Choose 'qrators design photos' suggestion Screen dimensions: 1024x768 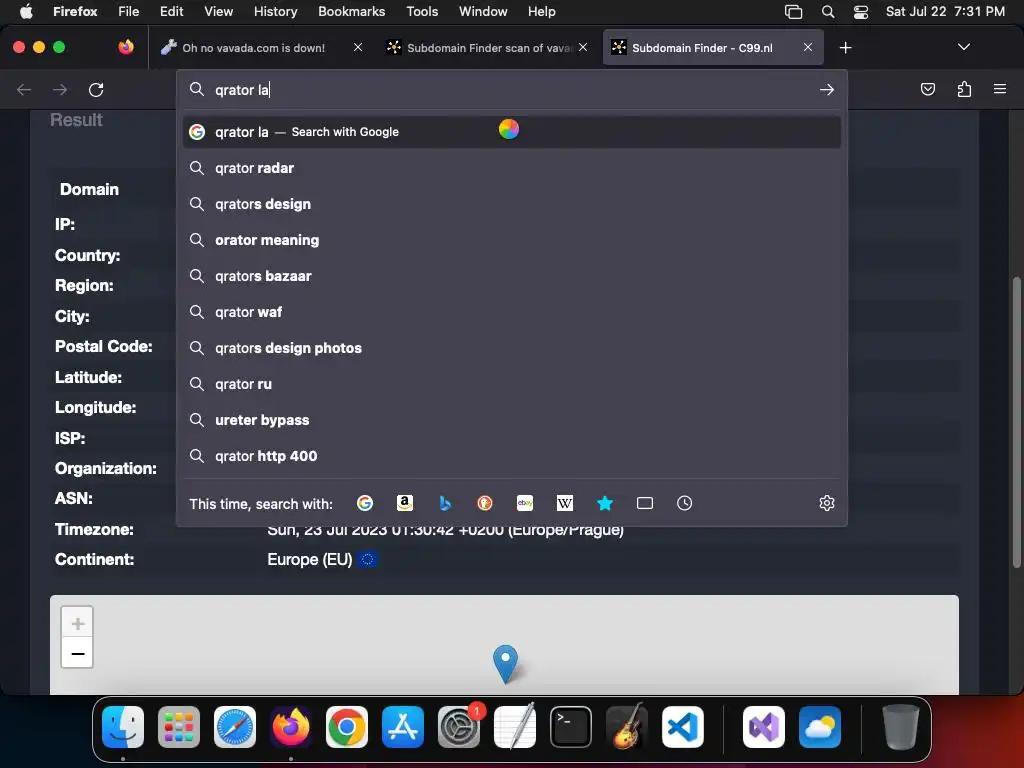(x=511, y=348)
